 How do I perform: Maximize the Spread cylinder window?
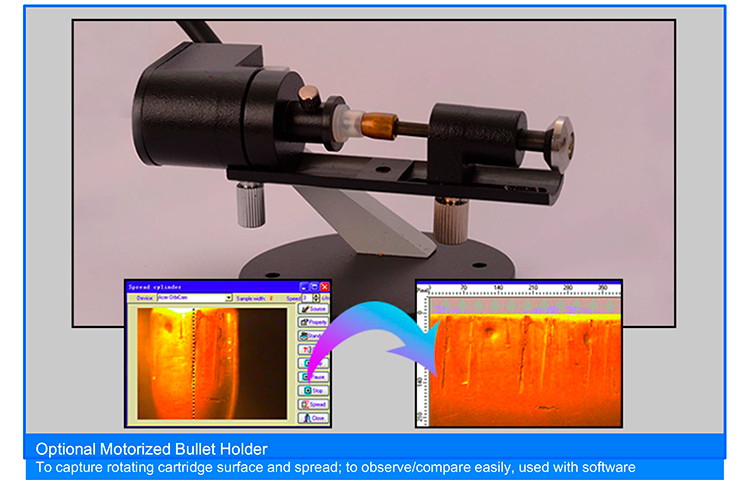313,286
